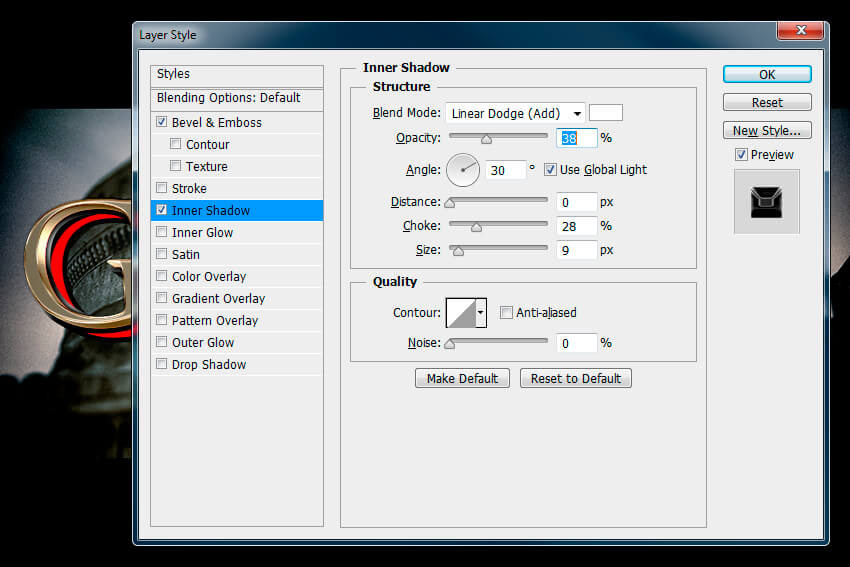Image resolution: width=850 pixels, height=567 pixels.
Task: Select the Gradient Overlay settings row
Action: (x=237, y=298)
